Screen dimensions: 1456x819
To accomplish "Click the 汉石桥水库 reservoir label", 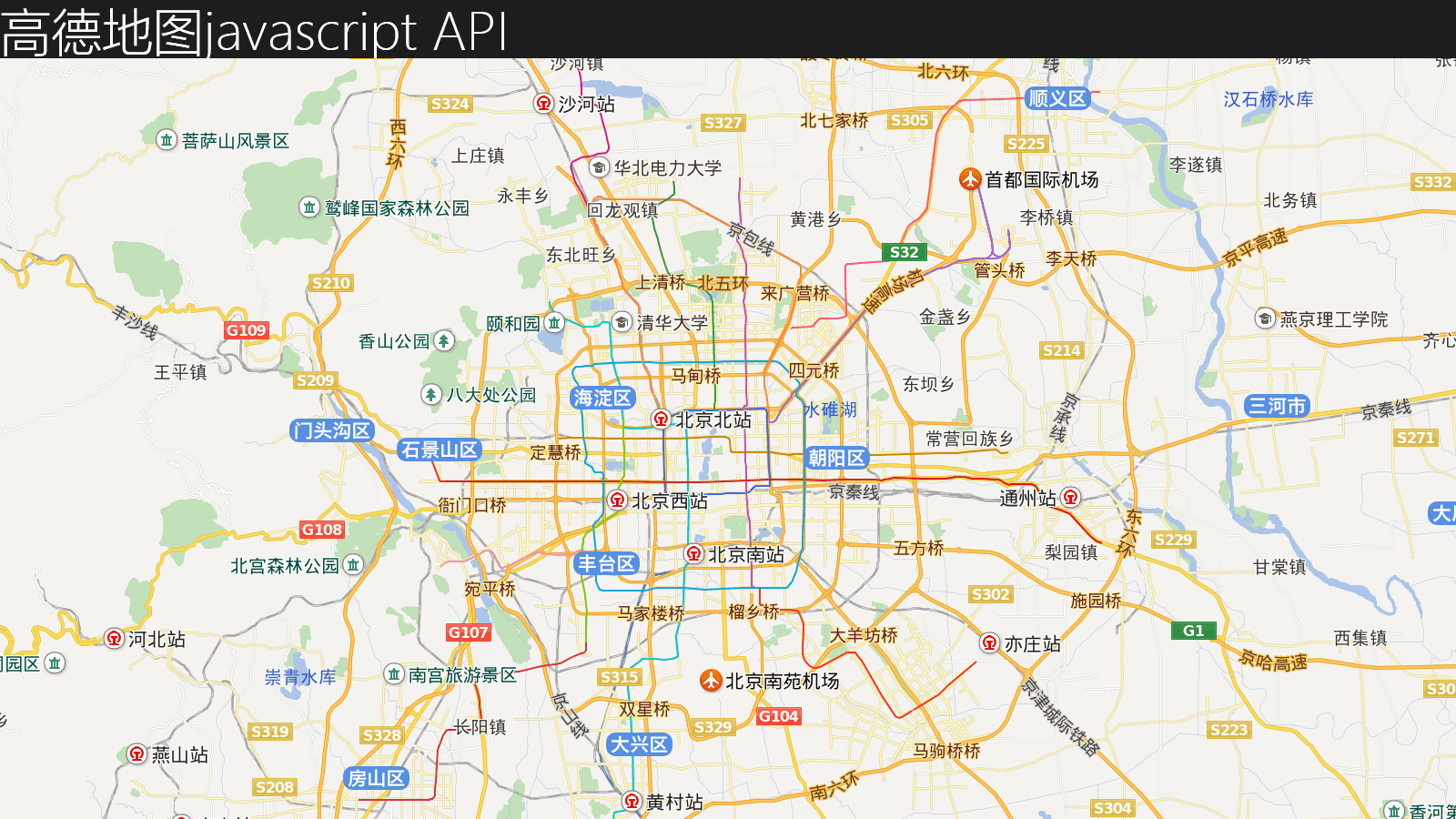I will (x=1269, y=99).
